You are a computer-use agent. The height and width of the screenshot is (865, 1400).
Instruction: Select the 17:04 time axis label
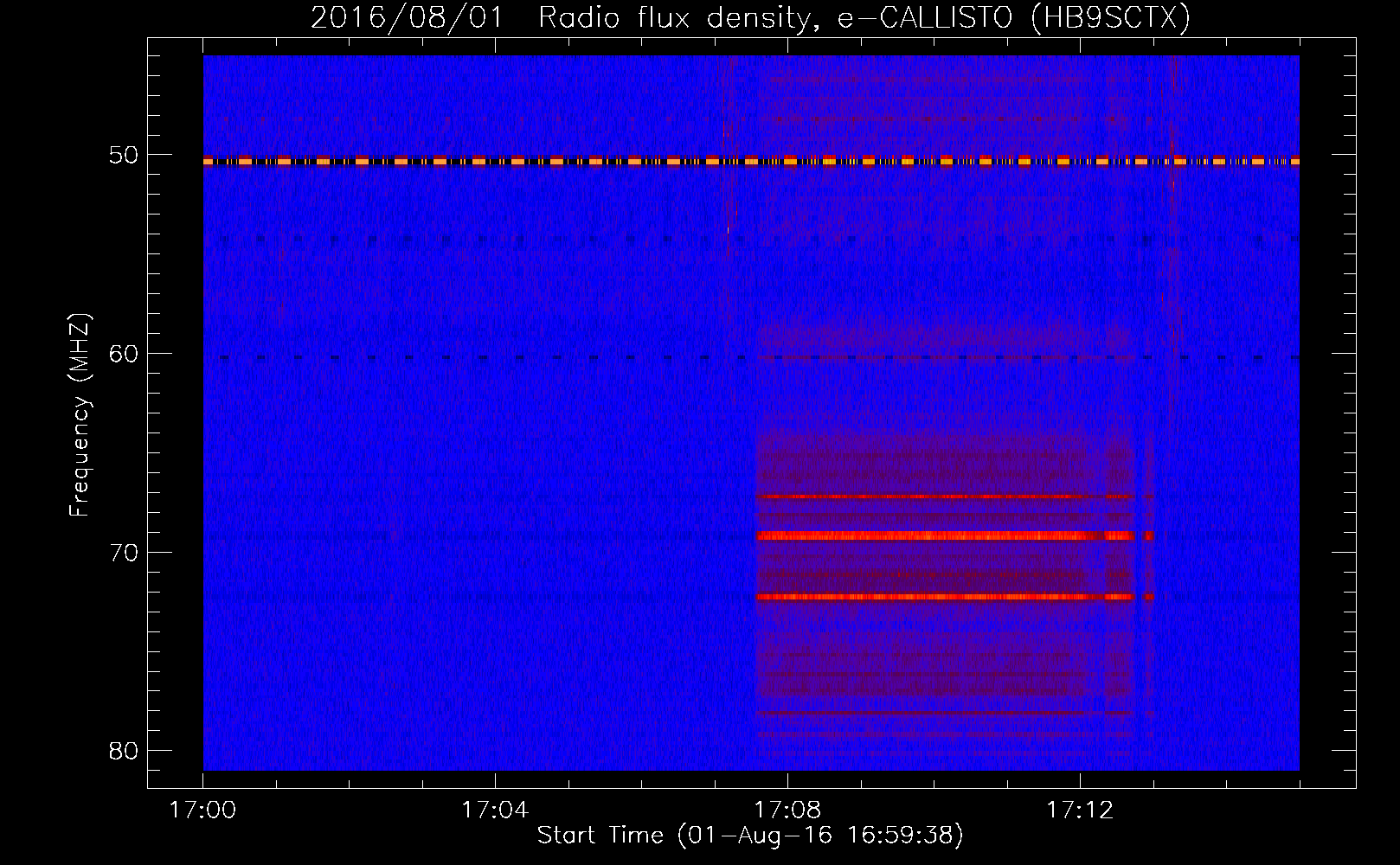click(x=495, y=811)
